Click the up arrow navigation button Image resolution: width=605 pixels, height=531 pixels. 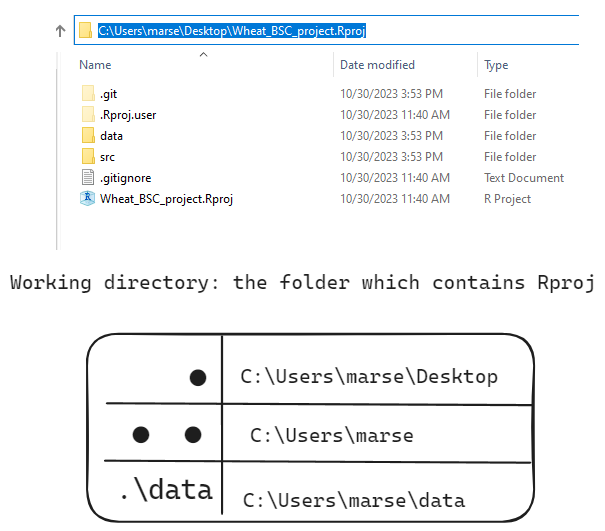coord(61,31)
